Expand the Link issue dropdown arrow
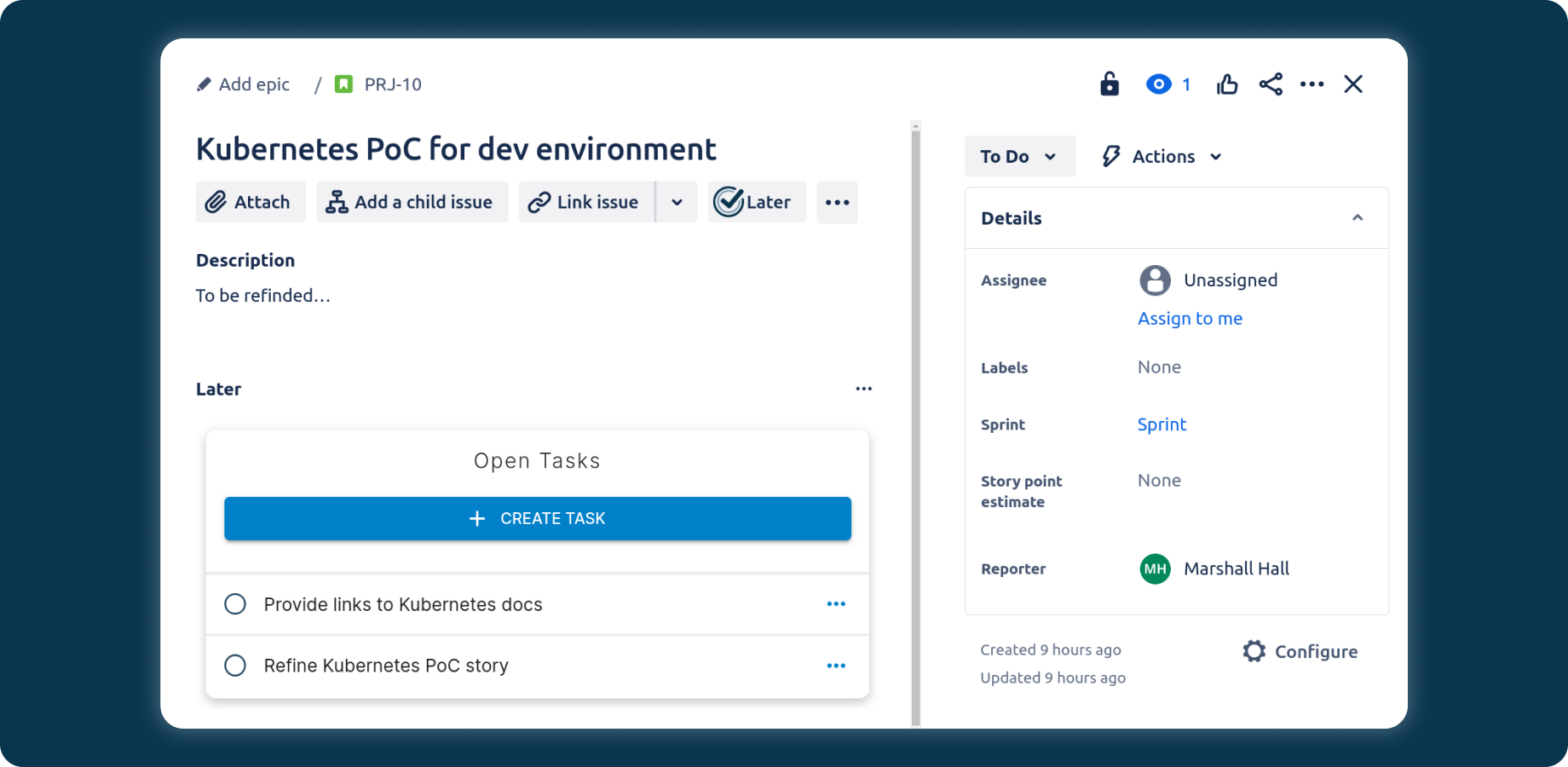This screenshot has width=1568, height=767. tap(677, 202)
